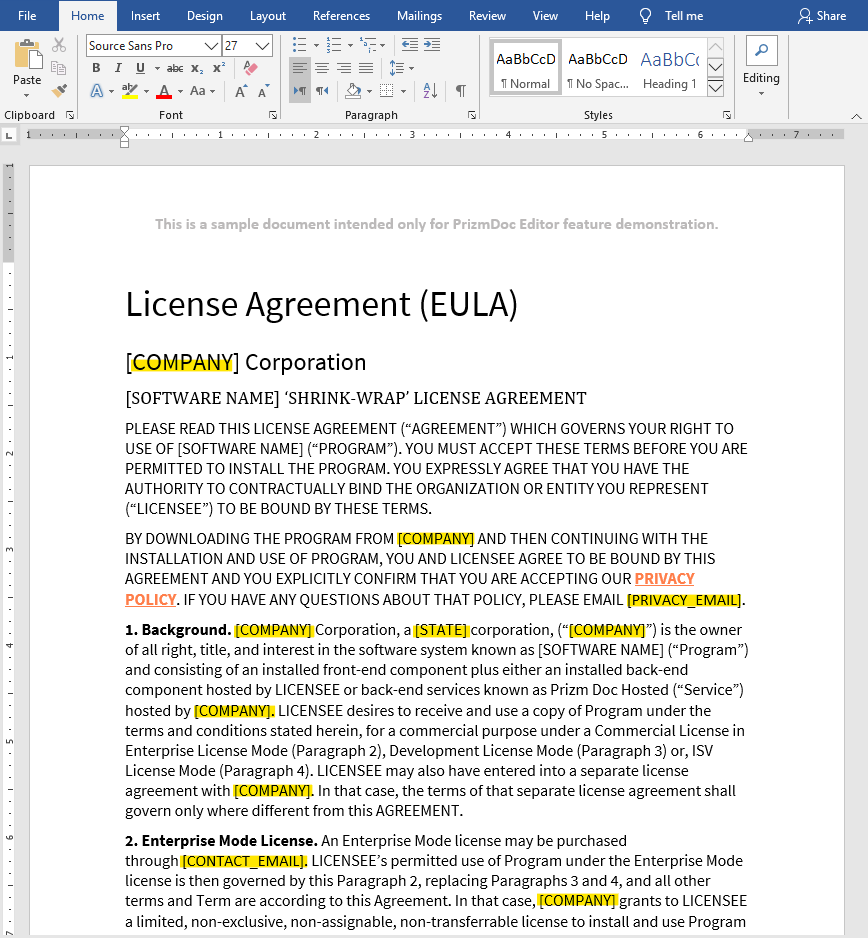Click the Share button
Image resolution: width=868 pixels, height=938 pixels.
822,16
